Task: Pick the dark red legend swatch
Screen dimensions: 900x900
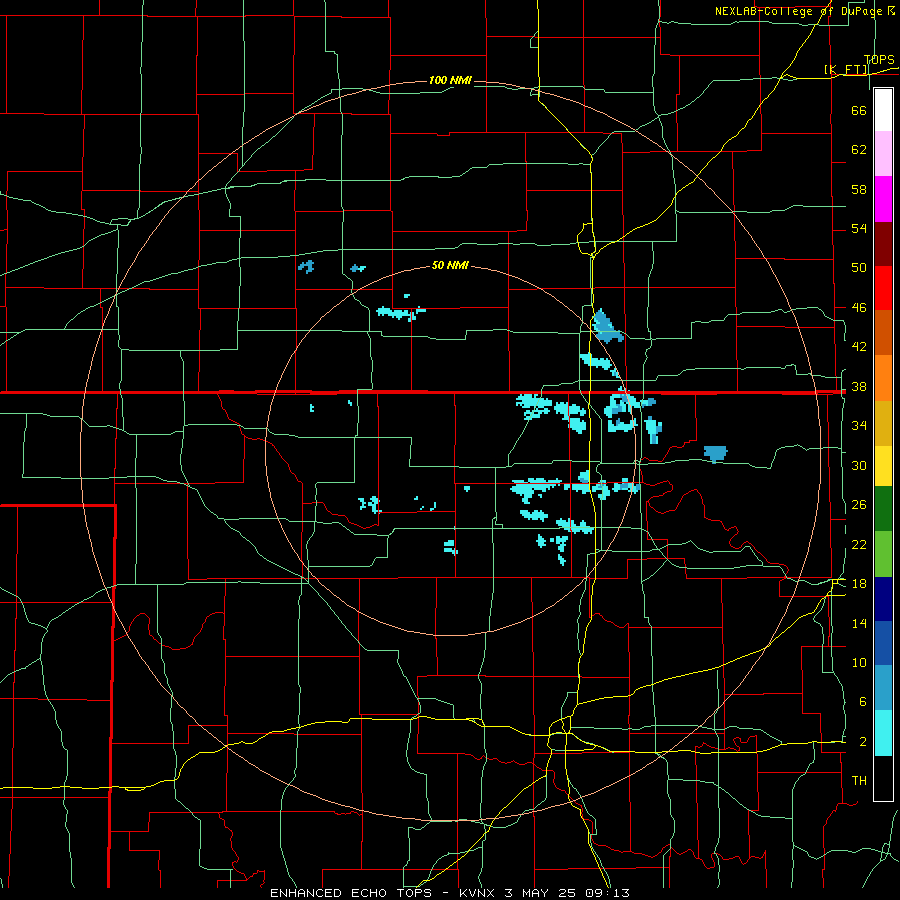Action: (883, 244)
